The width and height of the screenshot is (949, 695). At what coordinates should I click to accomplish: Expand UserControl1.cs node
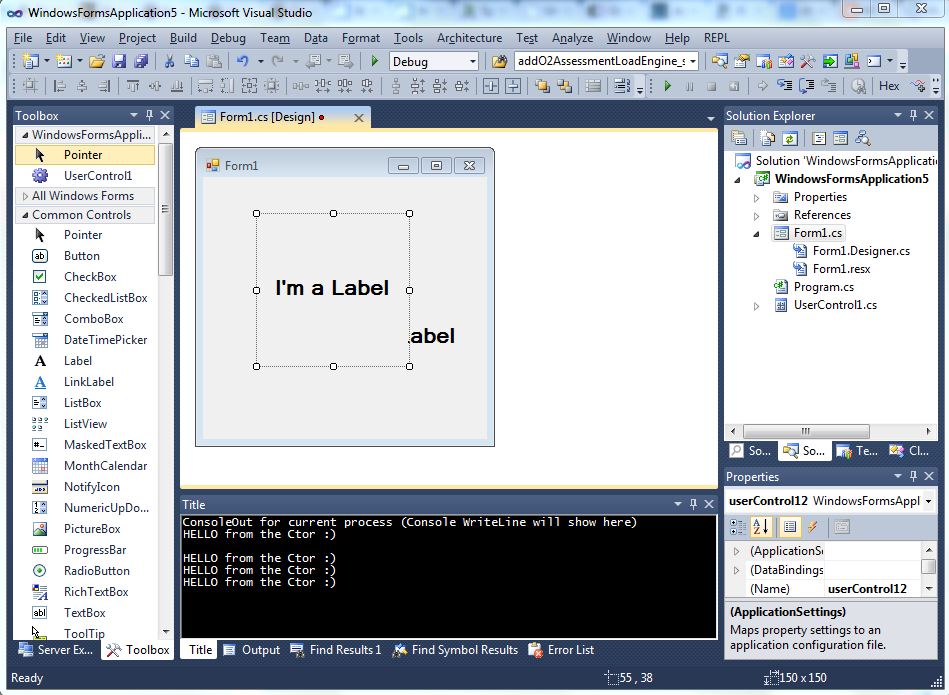click(x=757, y=306)
